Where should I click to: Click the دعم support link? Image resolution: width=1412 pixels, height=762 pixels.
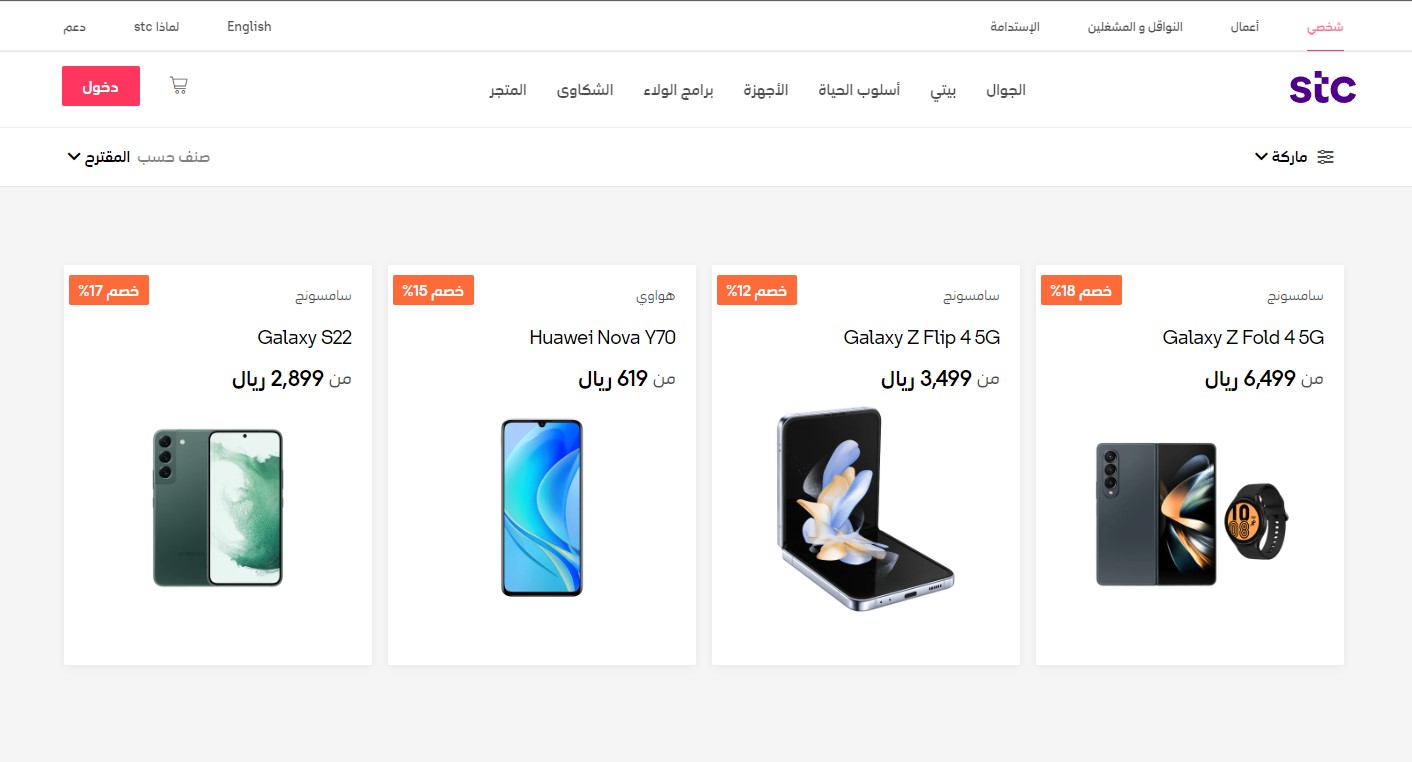(75, 27)
